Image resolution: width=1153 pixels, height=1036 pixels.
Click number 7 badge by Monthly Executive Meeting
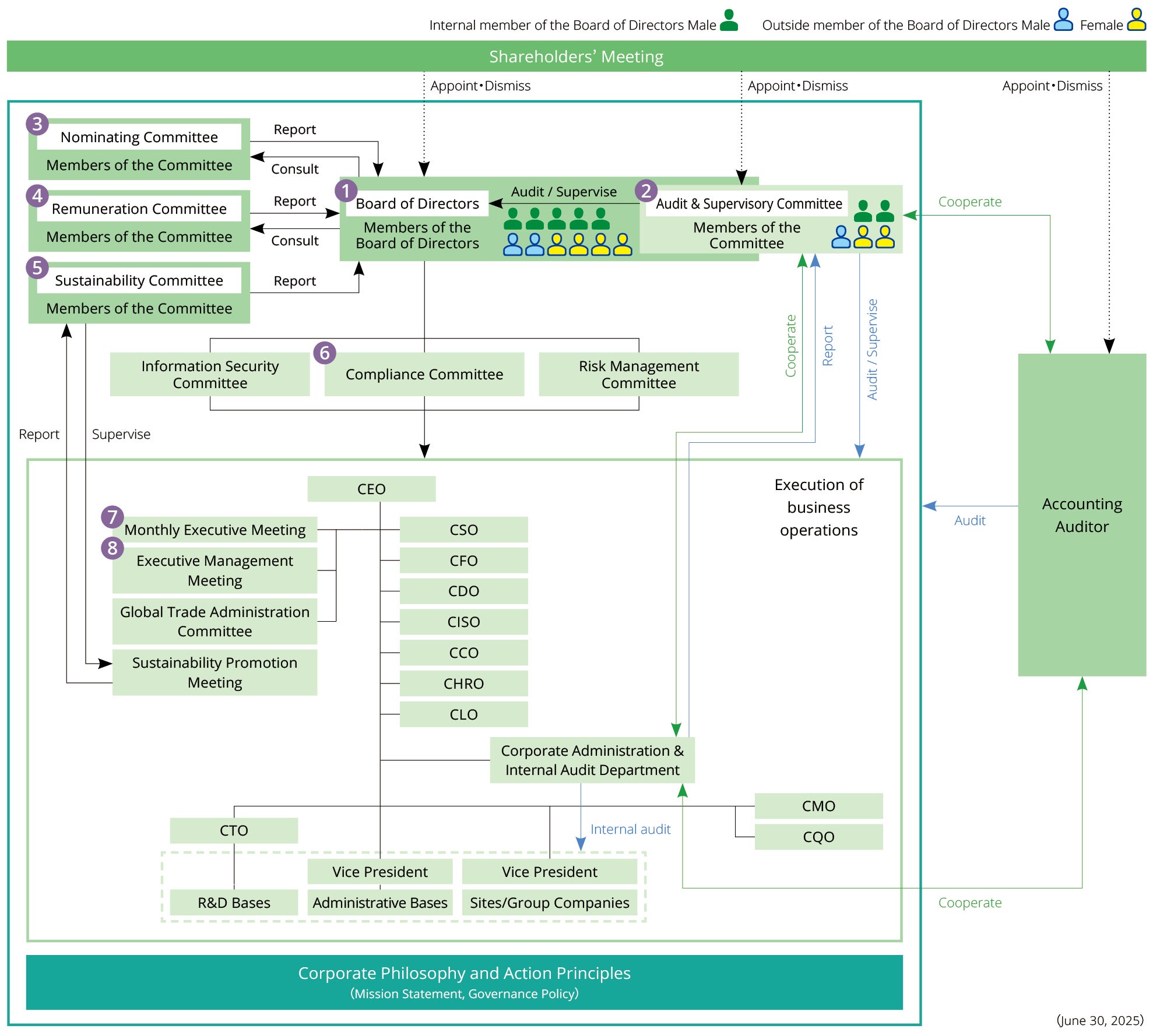tap(113, 517)
